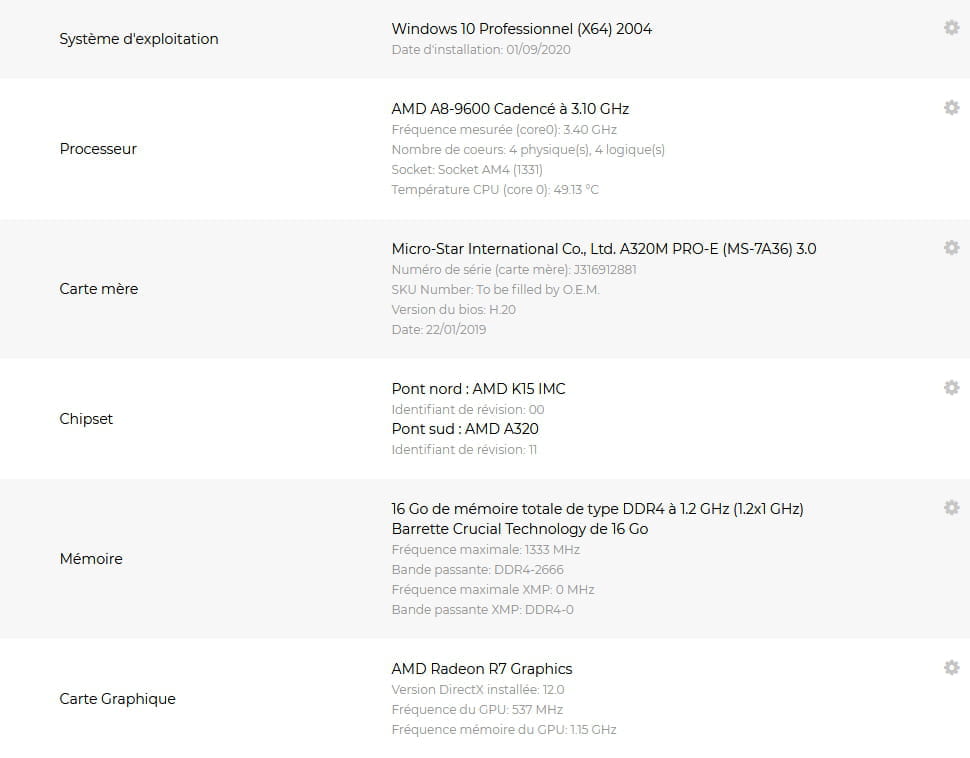970x758 pixels.
Task: Click the Chipset row gear icon
Action: click(x=951, y=388)
